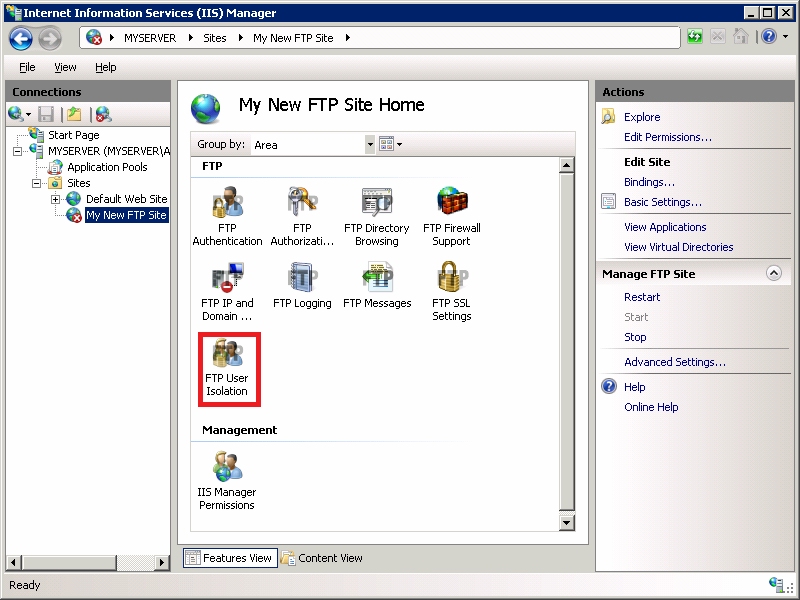Click the Forward navigation arrow

tap(49, 38)
